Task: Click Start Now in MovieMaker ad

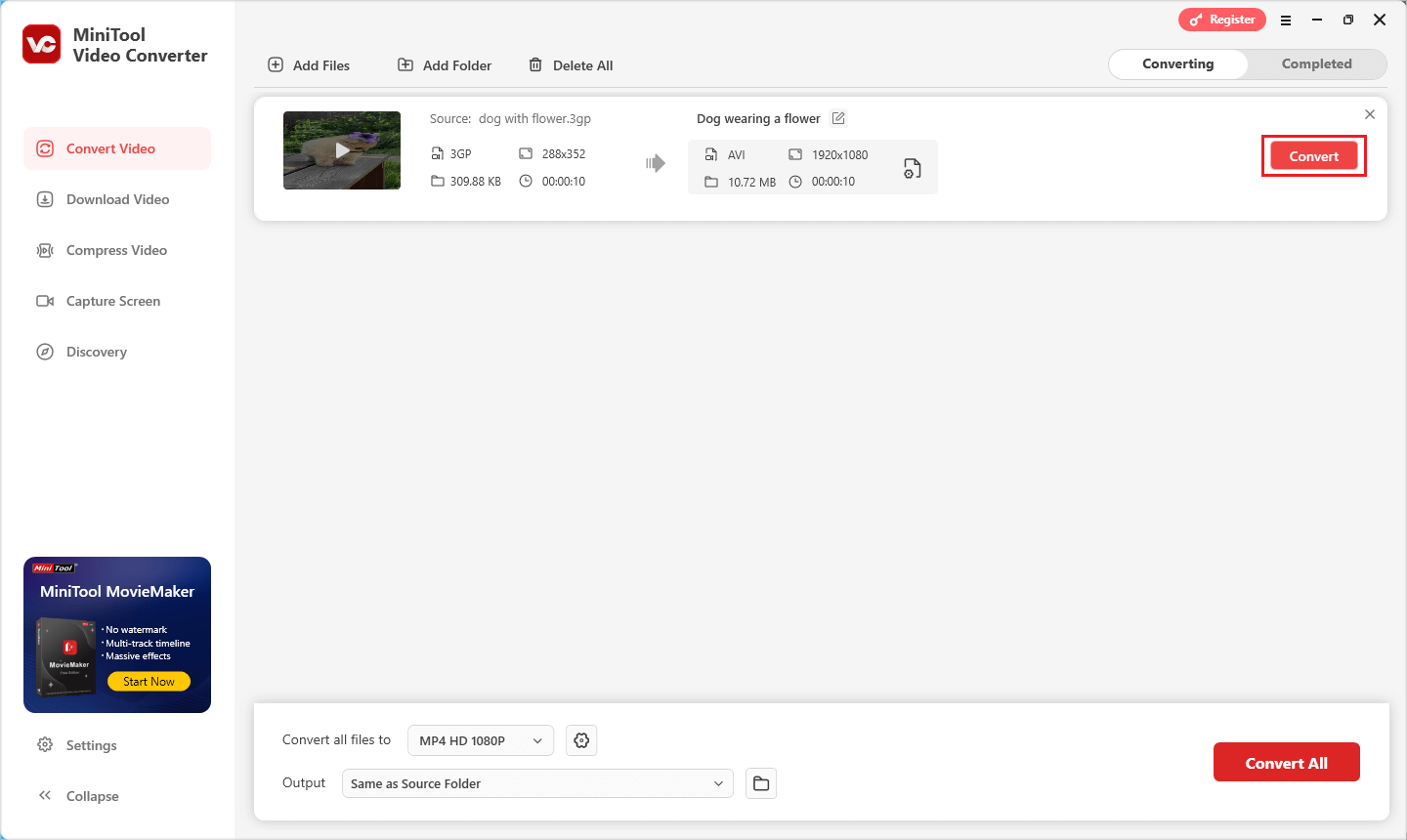Action: [x=149, y=682]
